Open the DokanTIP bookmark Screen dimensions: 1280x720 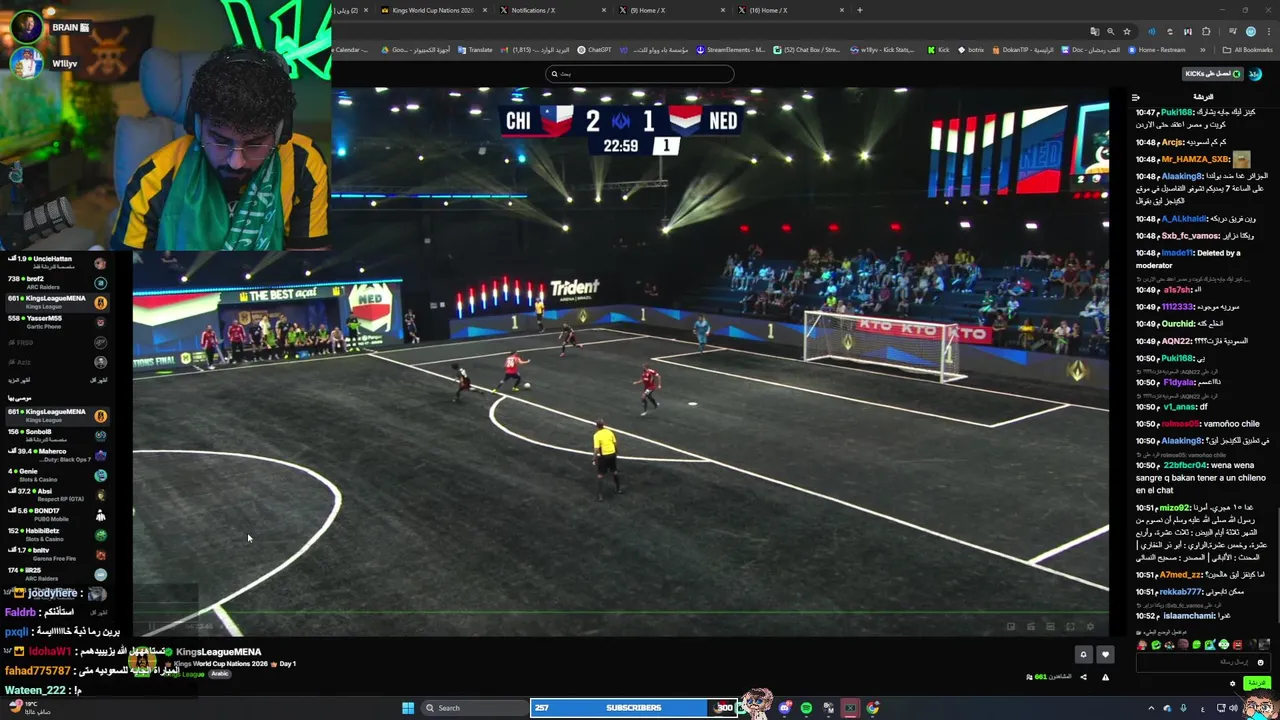pos(1025,50)
